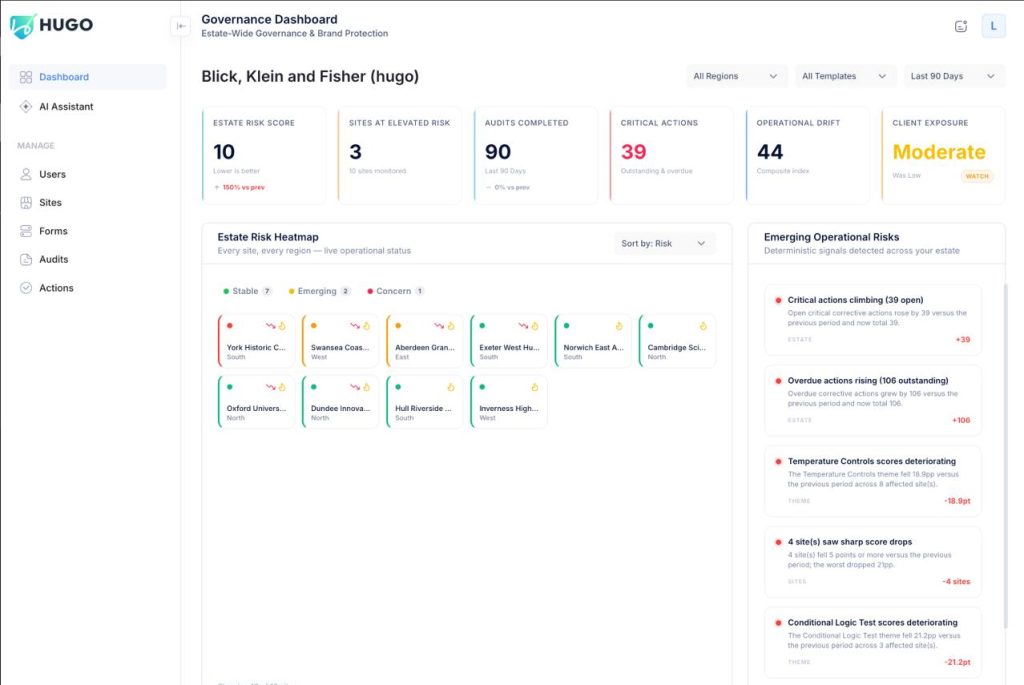1024x685 pixels.
Task: Collapse the sidebar with the arrow button
Action: [x=181, y=26]
